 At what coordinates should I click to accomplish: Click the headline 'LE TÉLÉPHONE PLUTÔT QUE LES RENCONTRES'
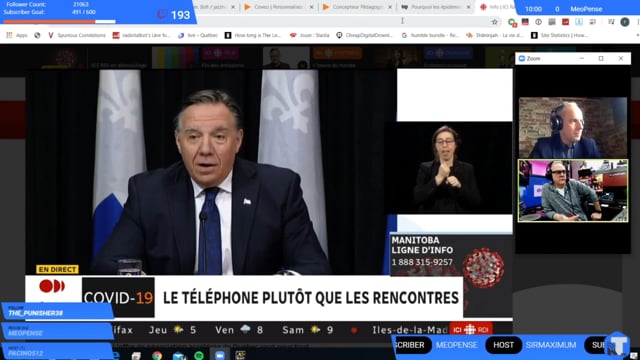click(311, 298)
